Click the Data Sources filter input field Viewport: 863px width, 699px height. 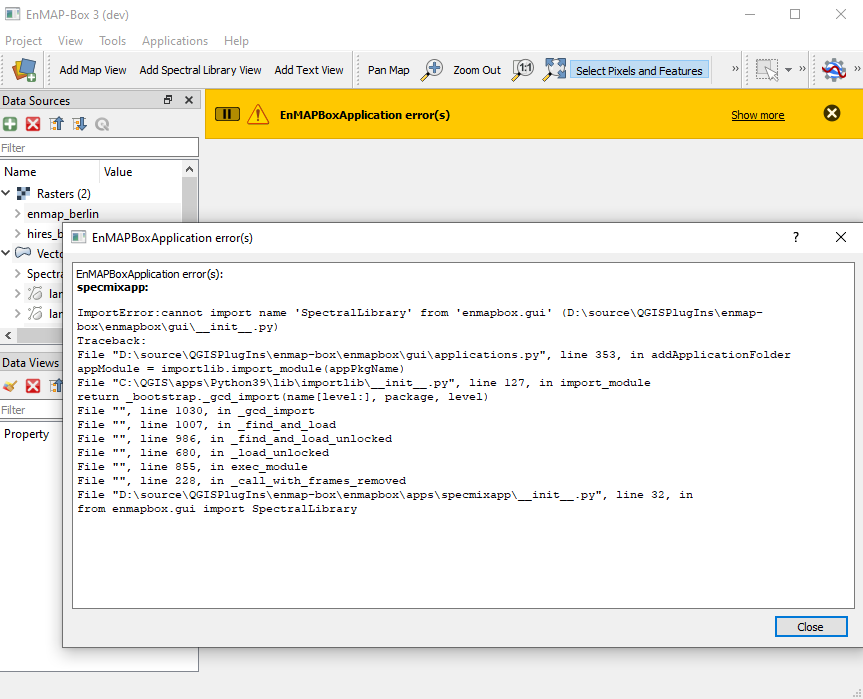95,146
